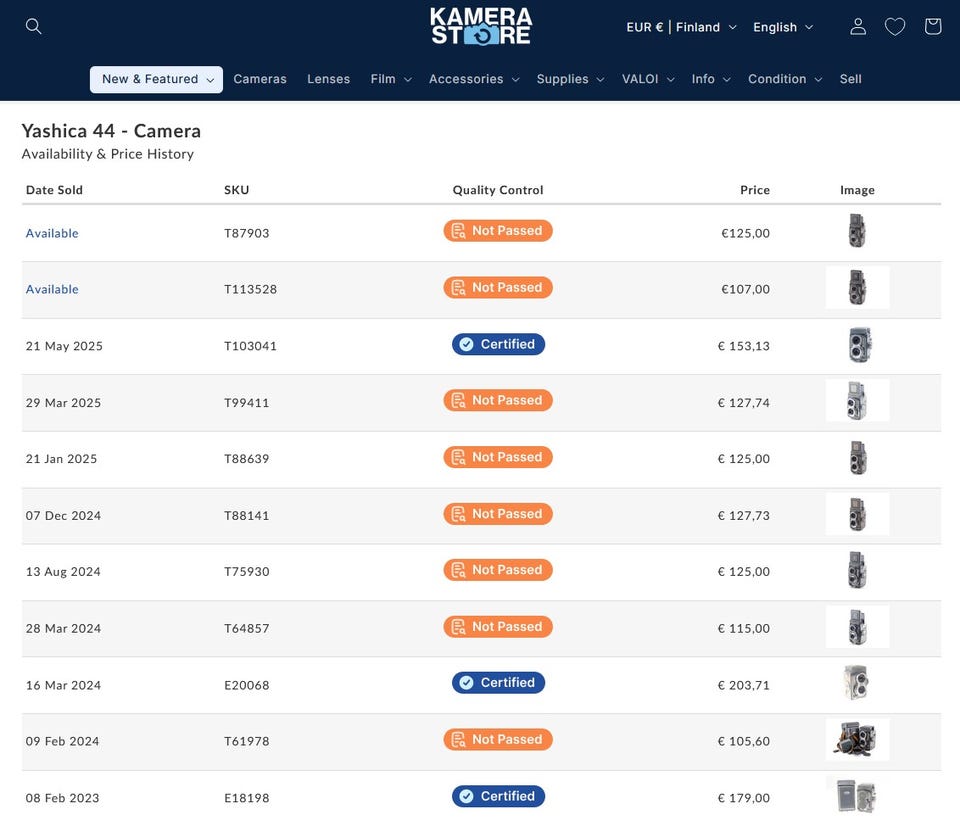
Task: Click the Price column header
Action: [755, 190]
